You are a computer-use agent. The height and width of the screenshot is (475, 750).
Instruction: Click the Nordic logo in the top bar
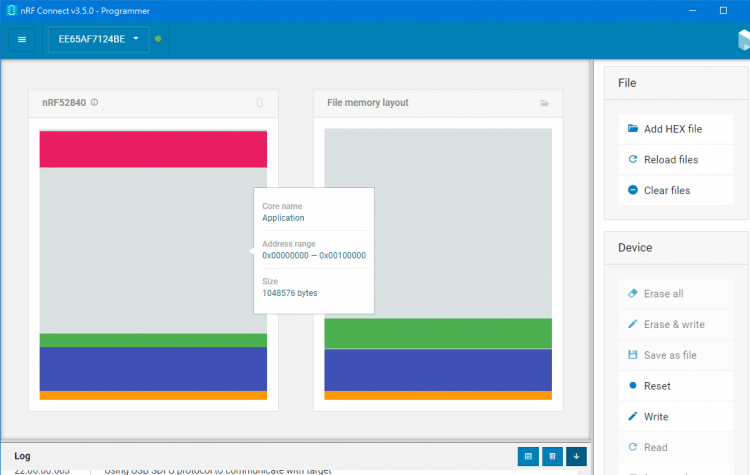pyautogui.click(x=744, y=39)
